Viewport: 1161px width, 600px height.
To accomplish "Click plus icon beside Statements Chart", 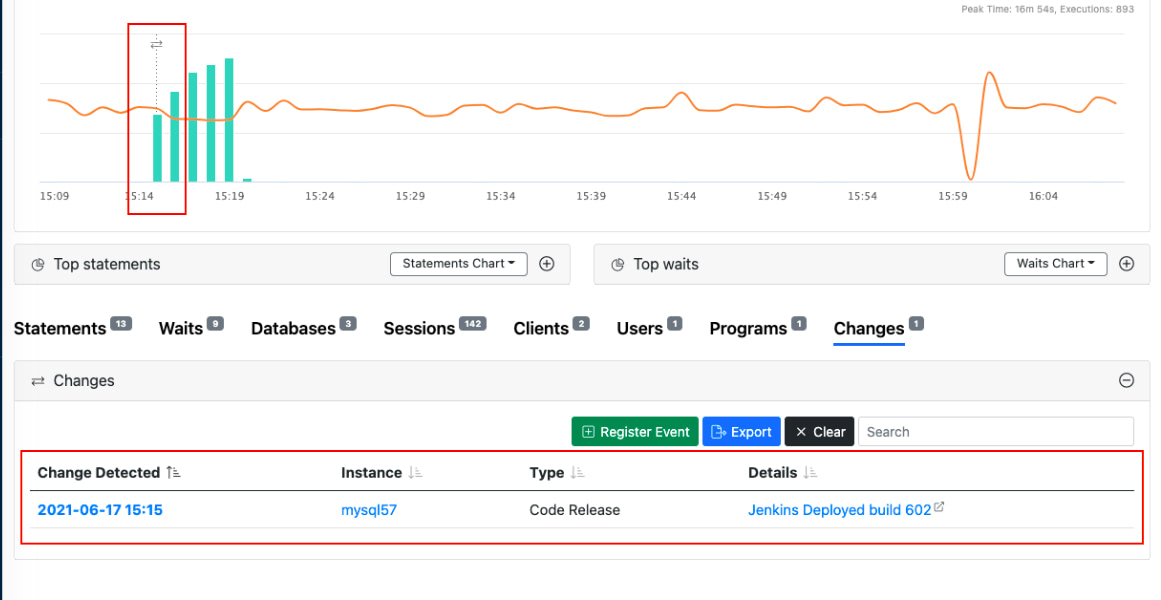I will click(547, 264).
